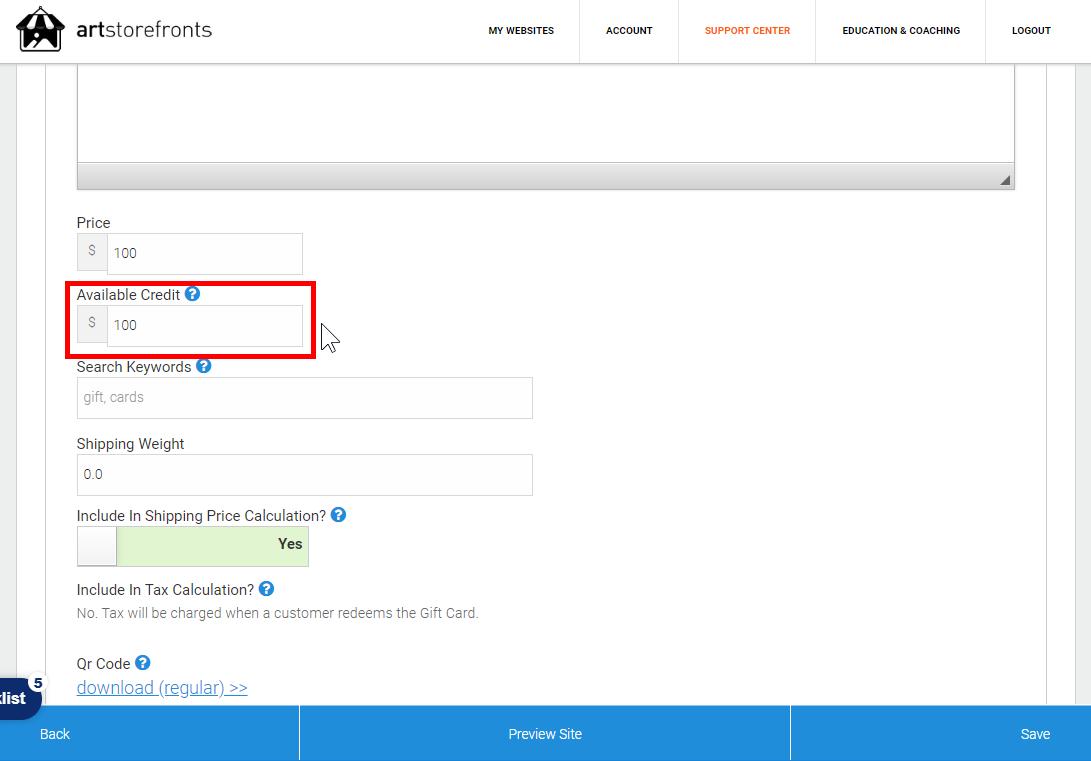This screenshot has height=761, width=1091.
Task: Click the text area resize handle
Action: [1005, 180]
